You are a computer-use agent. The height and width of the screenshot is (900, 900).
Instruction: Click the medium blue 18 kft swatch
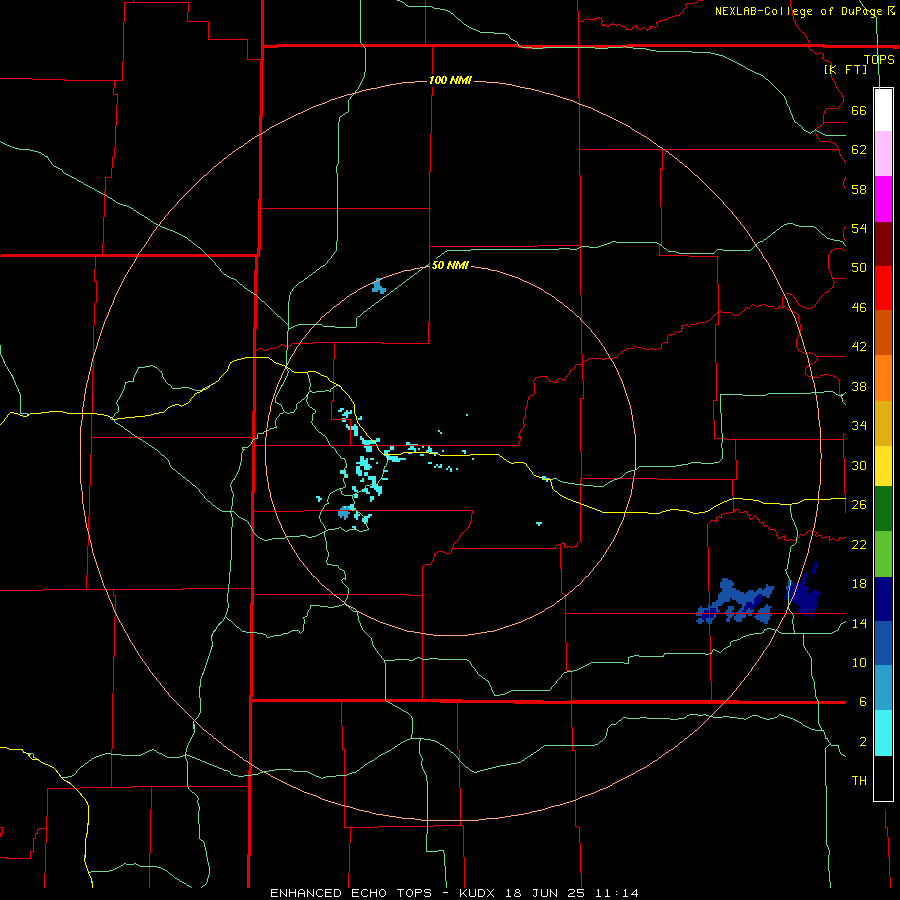point(883,643)
